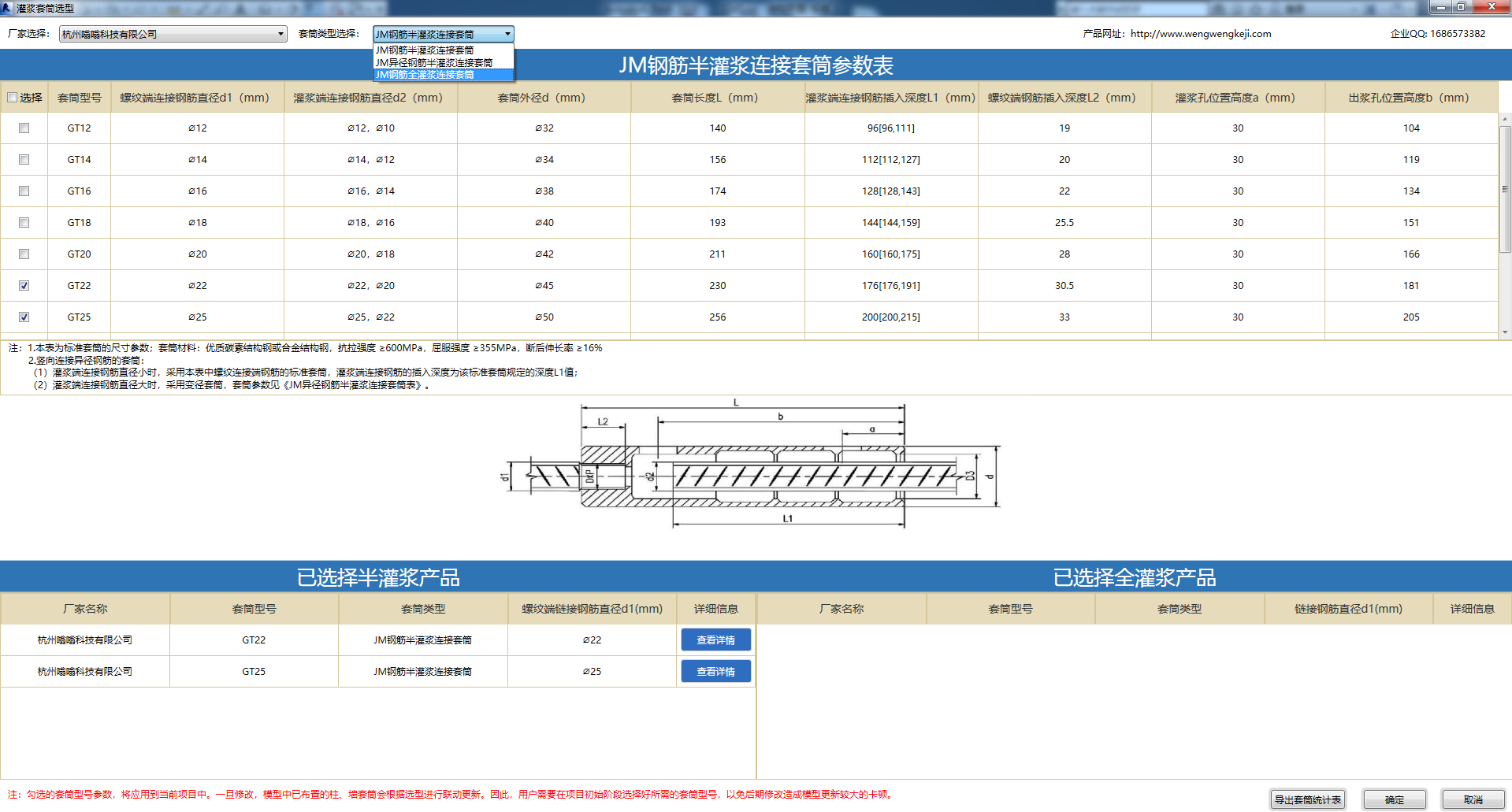Click the 确定 confirm button
Screen dimensions: 1512x812
pos(1395,799)
